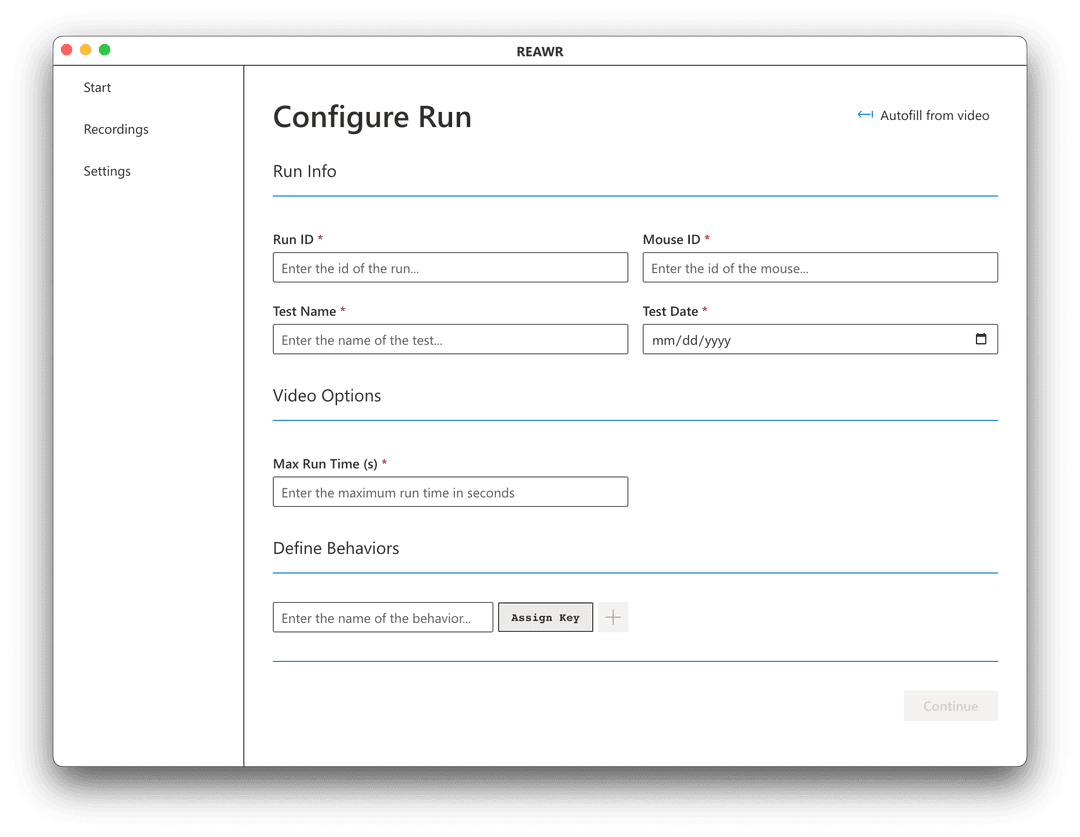This screenshot has width=1080, height=837.
Task: Click the Video Options section heading
Action: 327,396
